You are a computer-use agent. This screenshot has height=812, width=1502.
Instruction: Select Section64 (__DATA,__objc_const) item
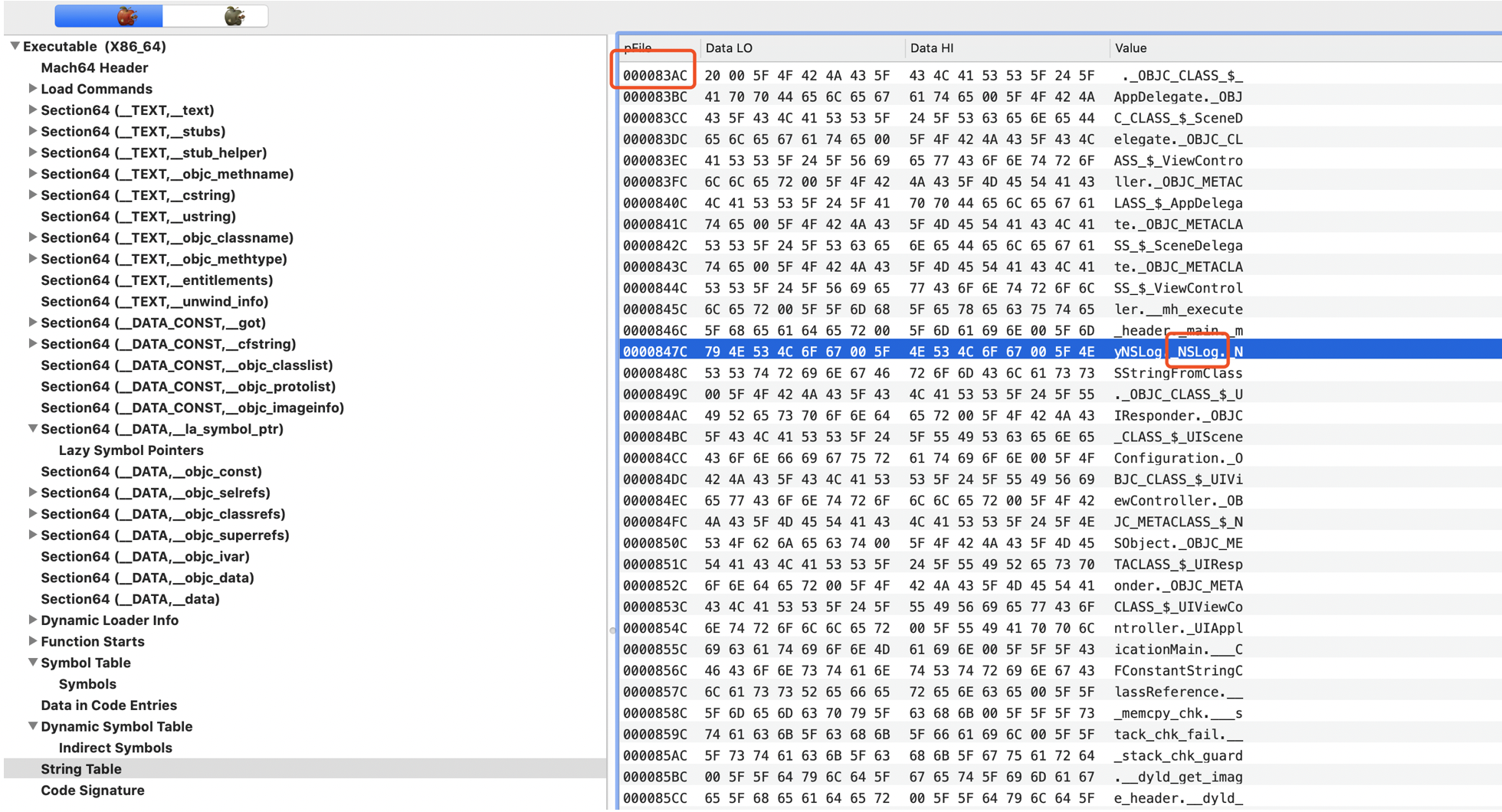(151, 471)
